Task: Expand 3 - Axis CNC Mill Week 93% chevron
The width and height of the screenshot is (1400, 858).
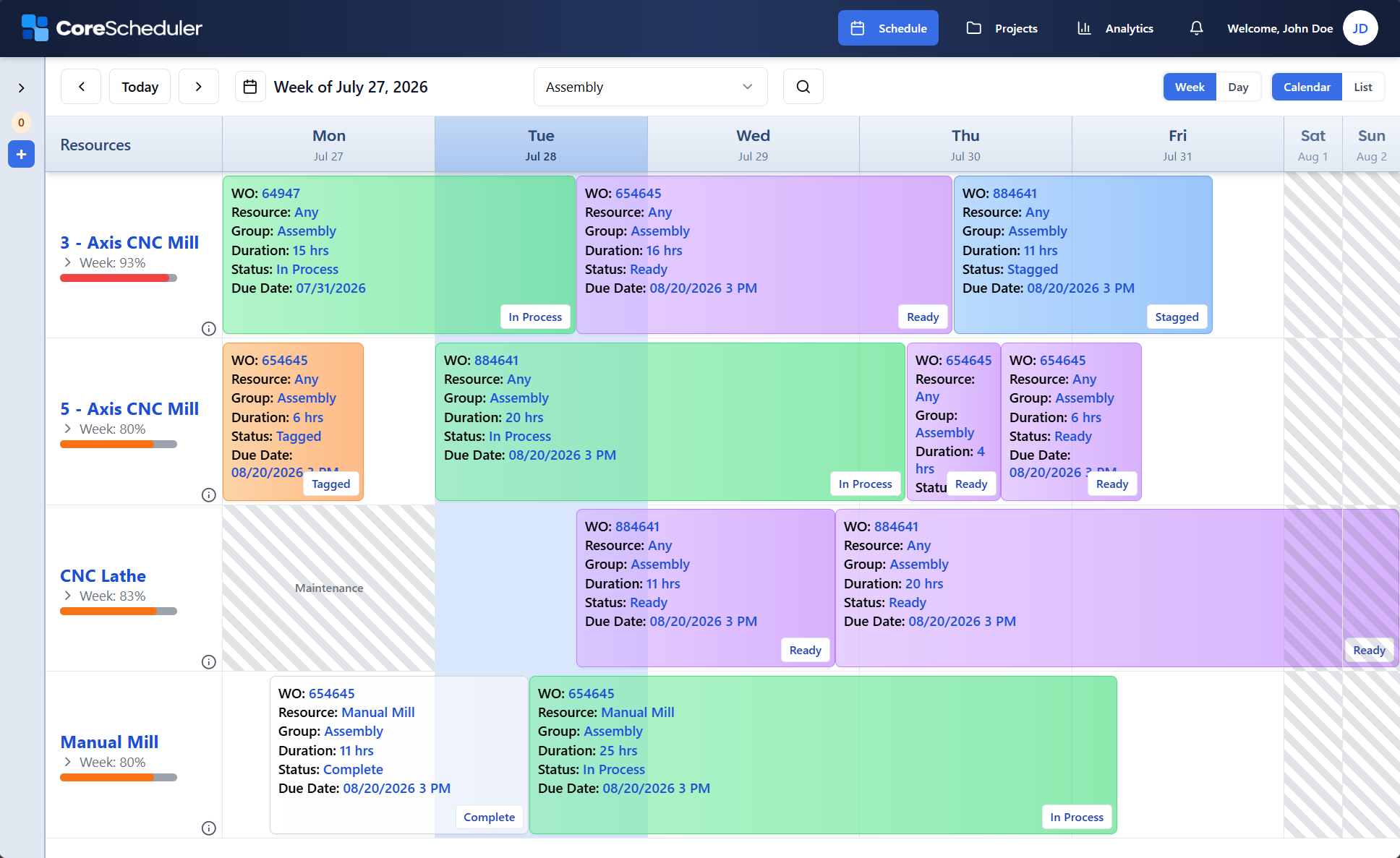Action: tap(68, 262)
